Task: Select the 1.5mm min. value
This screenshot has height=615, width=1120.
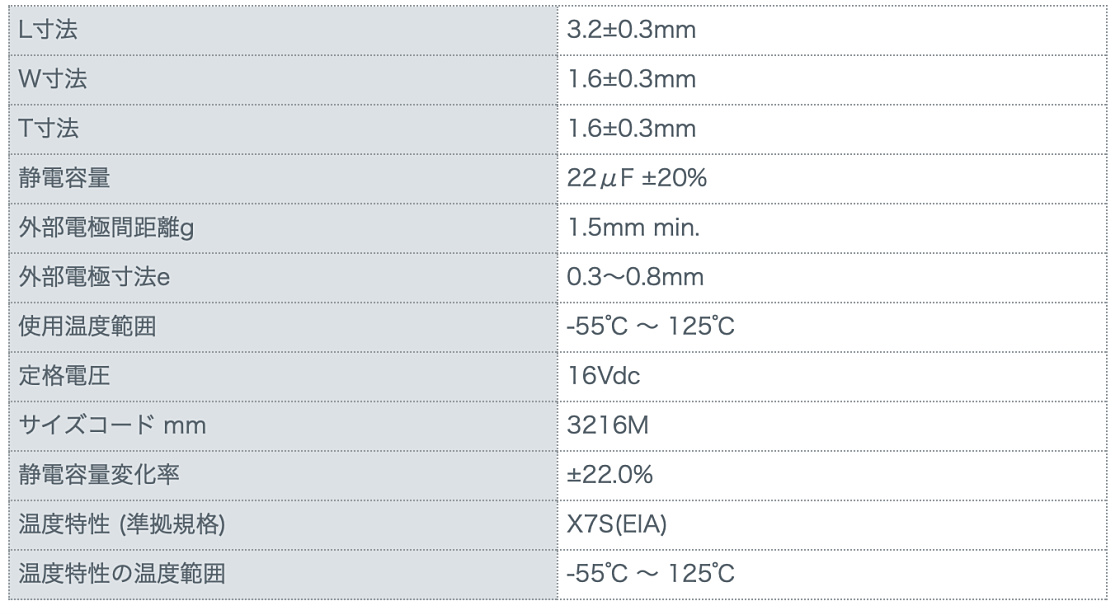Action: click(x=633, y=228)
